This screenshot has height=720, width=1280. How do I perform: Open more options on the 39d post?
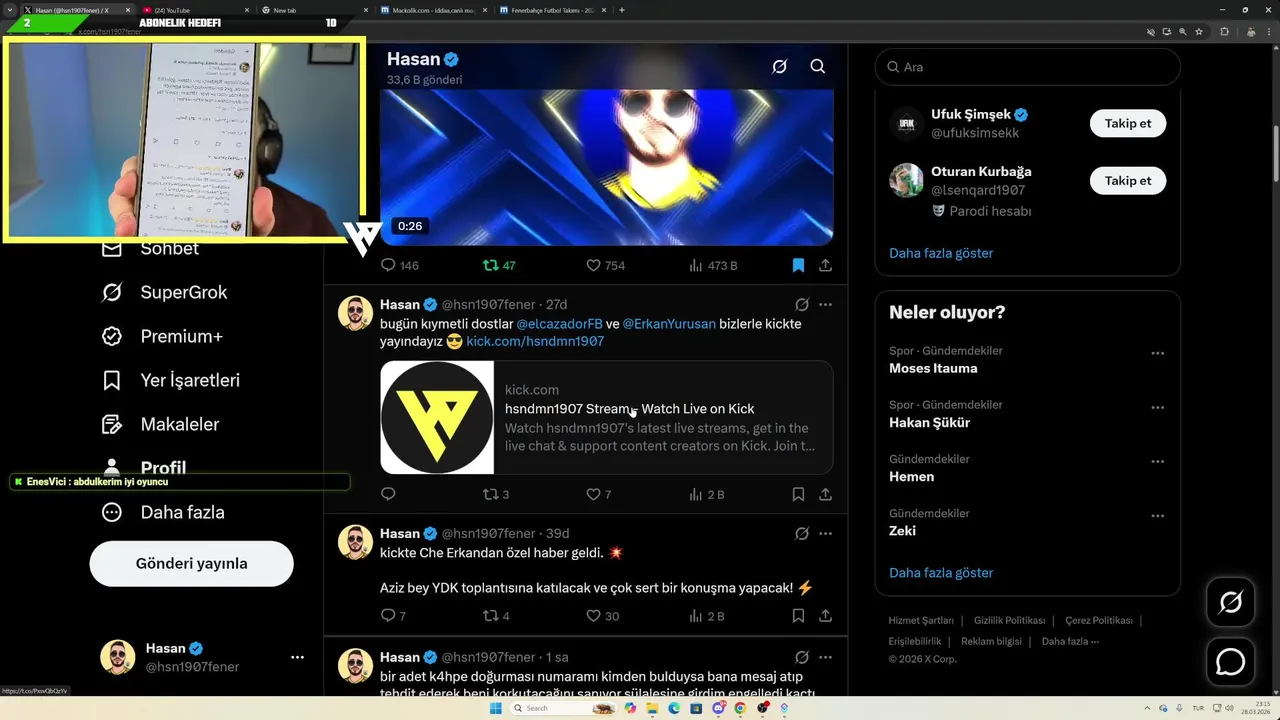(825, 533)
